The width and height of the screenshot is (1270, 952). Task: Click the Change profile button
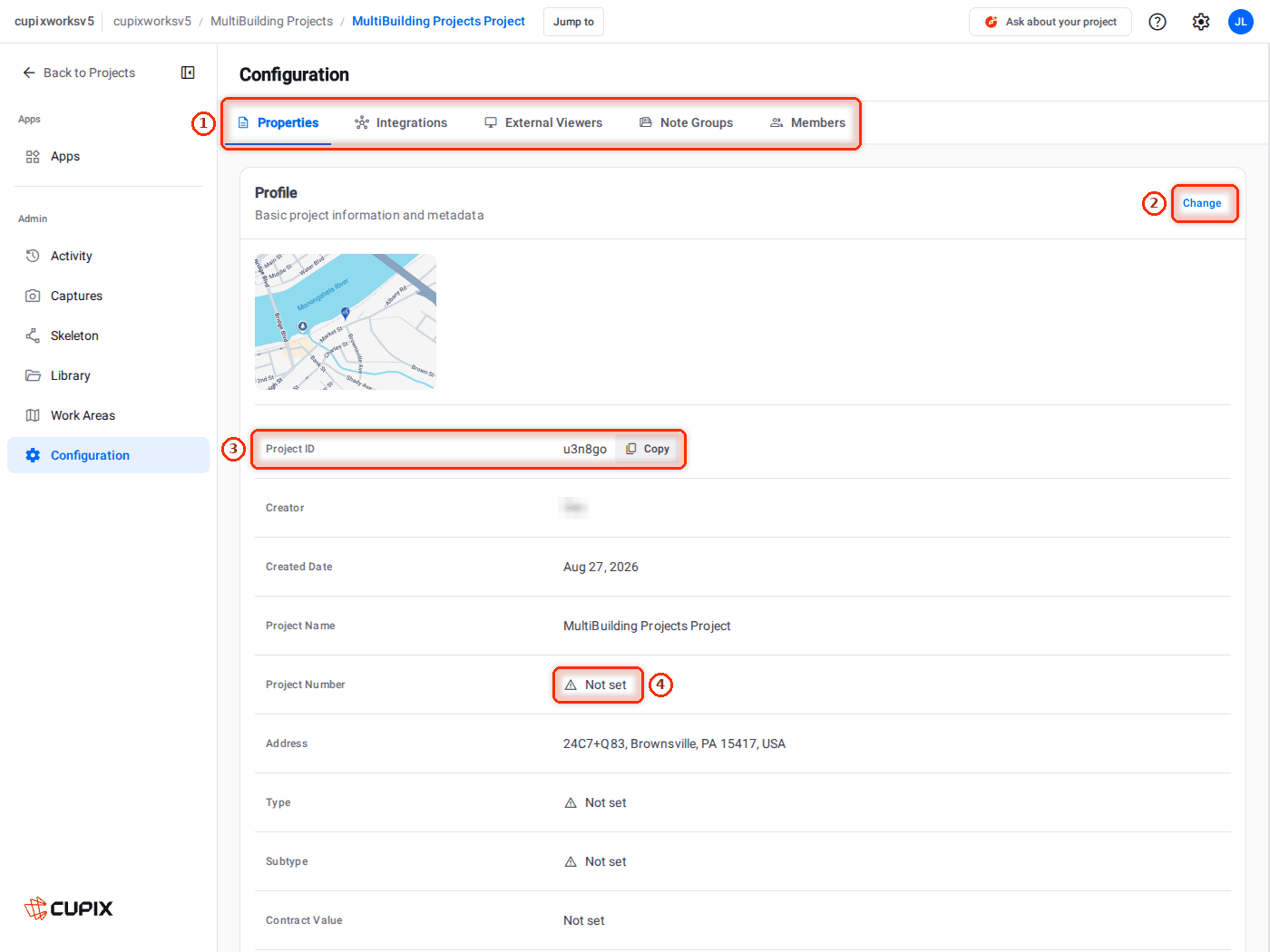tap(1202, 203)
